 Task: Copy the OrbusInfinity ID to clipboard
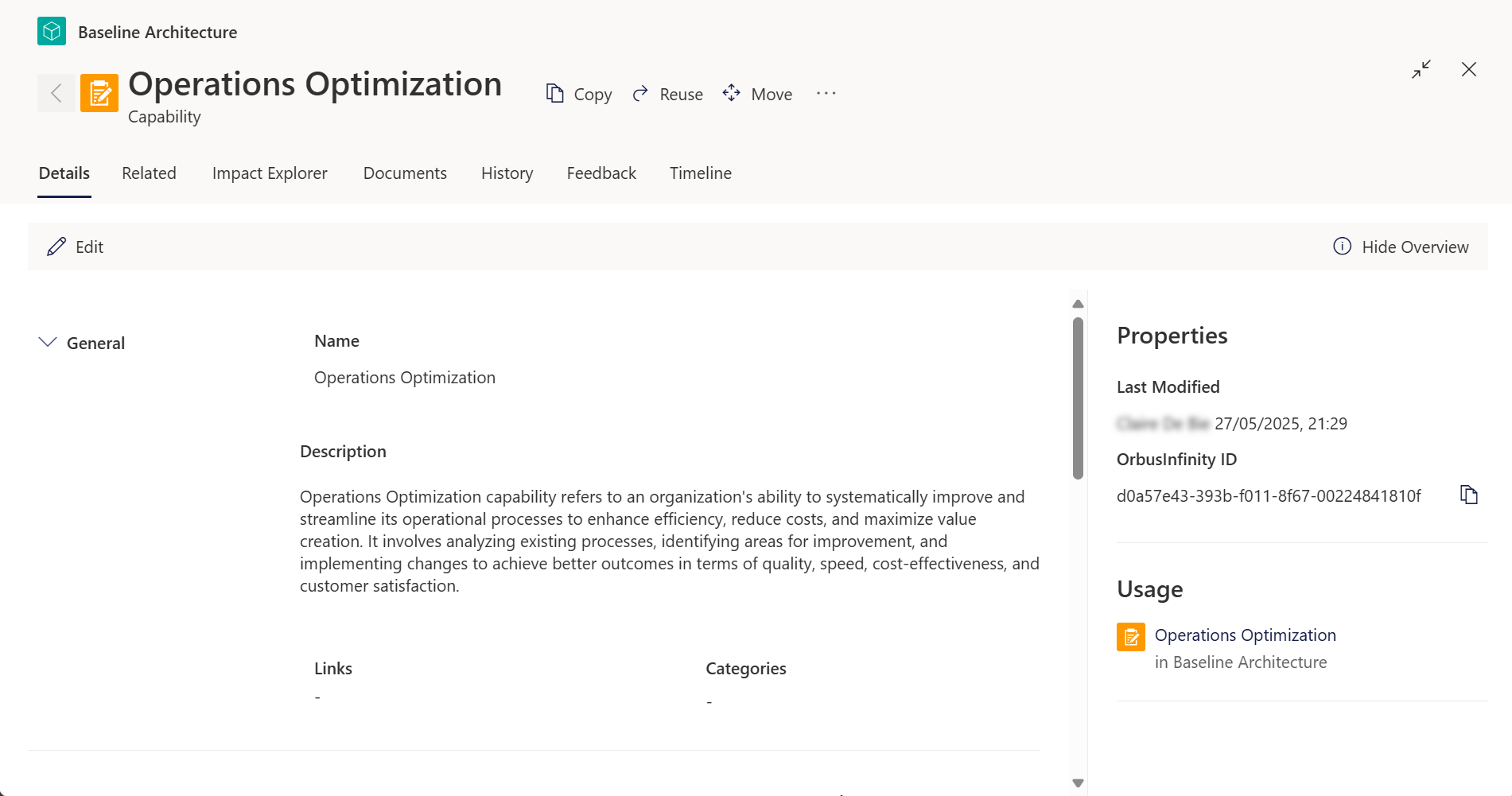click(1469, 495)
